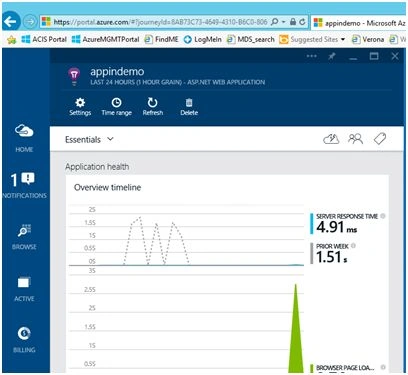408x375 pixels.
Task: Open BILLING in the left sidebar
Action: [24, 339]
